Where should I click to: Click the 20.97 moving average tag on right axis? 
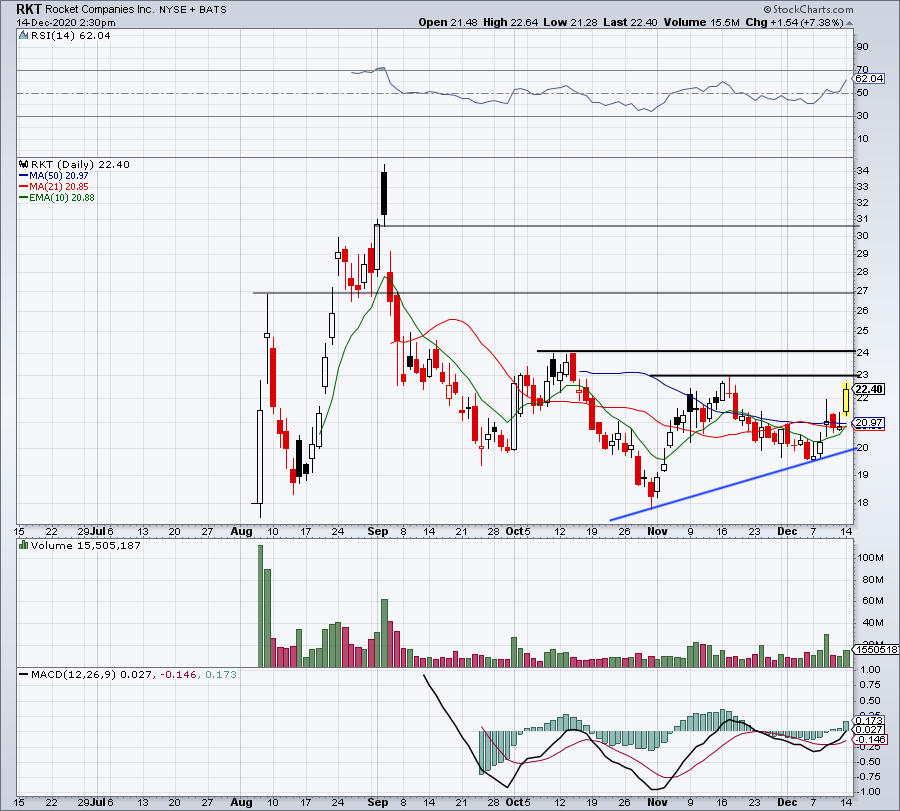[869, 423]
